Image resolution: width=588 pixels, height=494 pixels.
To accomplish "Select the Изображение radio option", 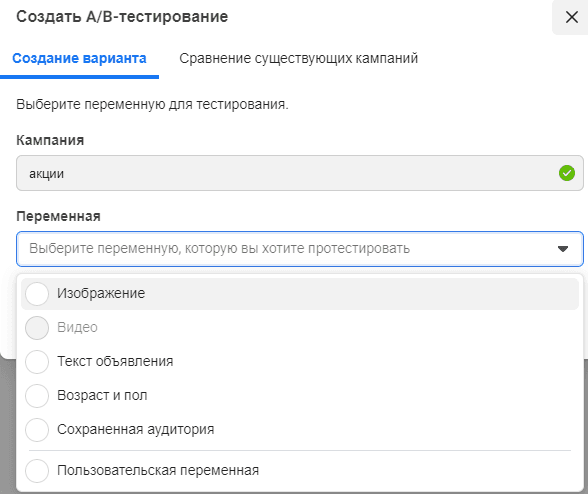I will click(x=37, y=294).
